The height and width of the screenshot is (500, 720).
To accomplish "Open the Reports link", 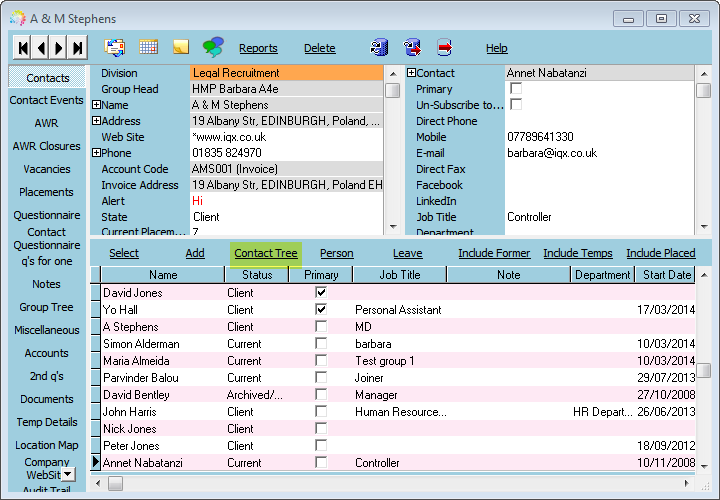I will [x=258, y=48].
